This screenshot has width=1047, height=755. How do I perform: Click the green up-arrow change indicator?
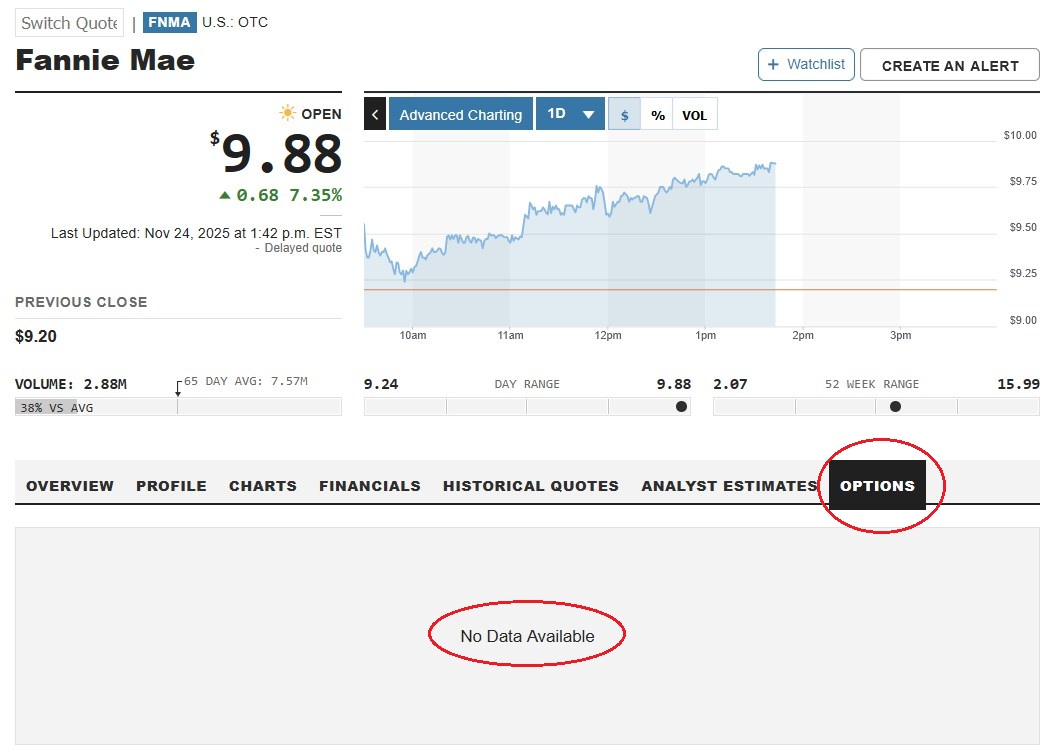pyautogui.click(x=225, y=196)
